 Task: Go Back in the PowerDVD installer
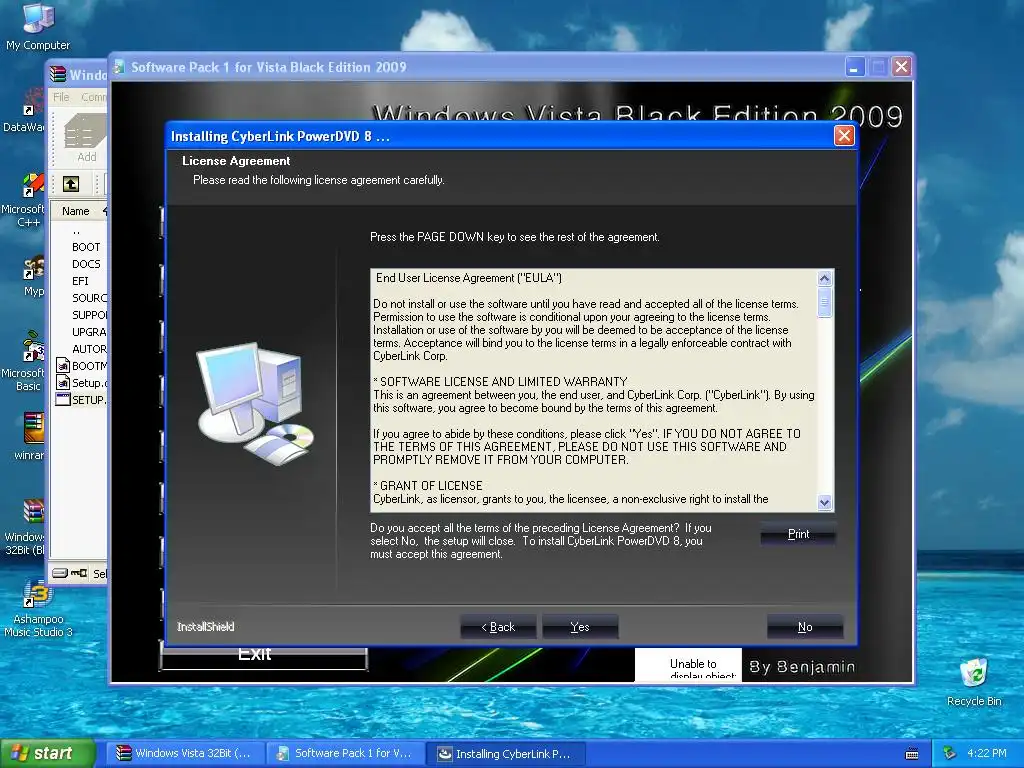point(498,627)
